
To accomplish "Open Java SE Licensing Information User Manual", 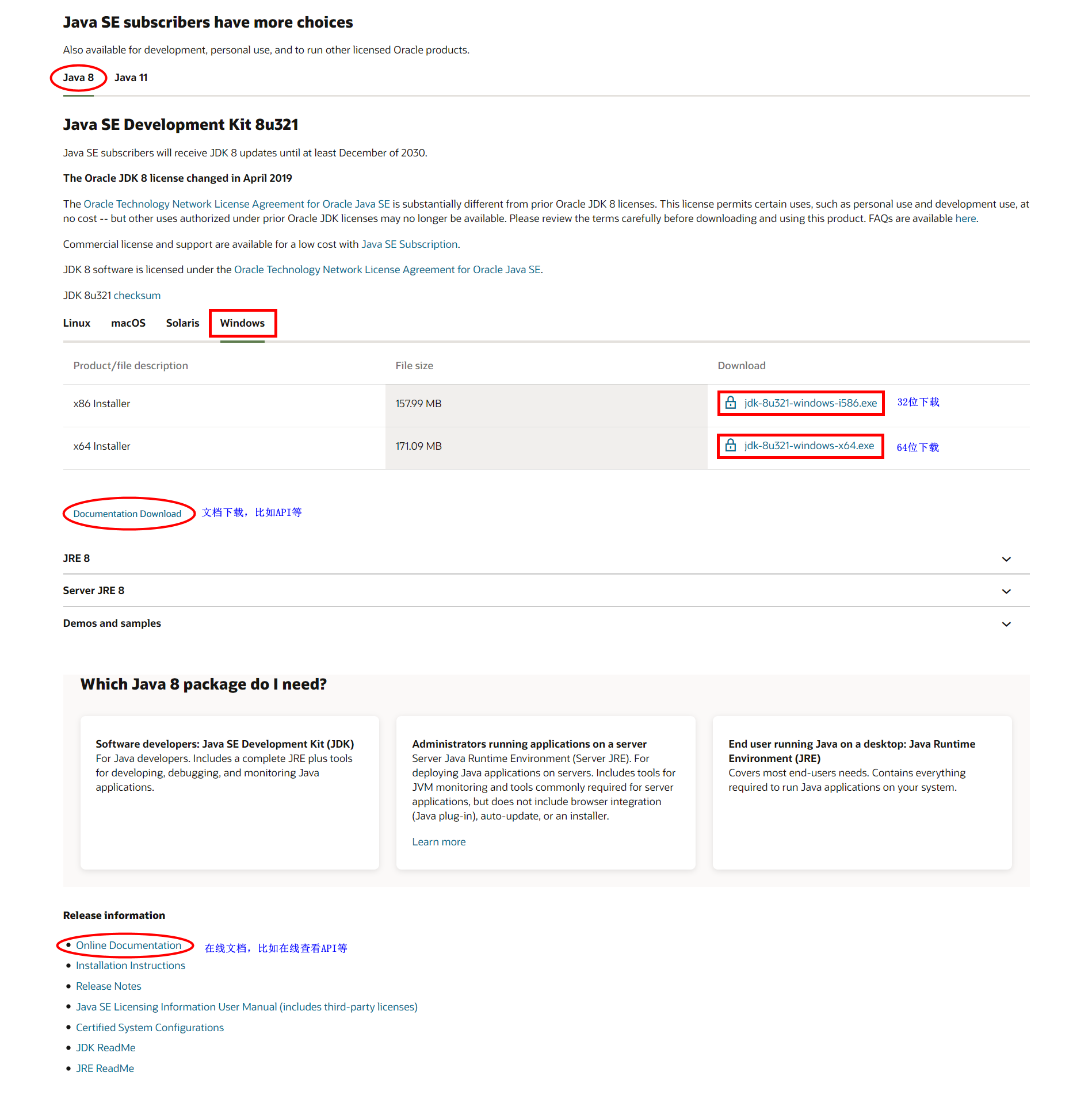I will click(247, 1007).
